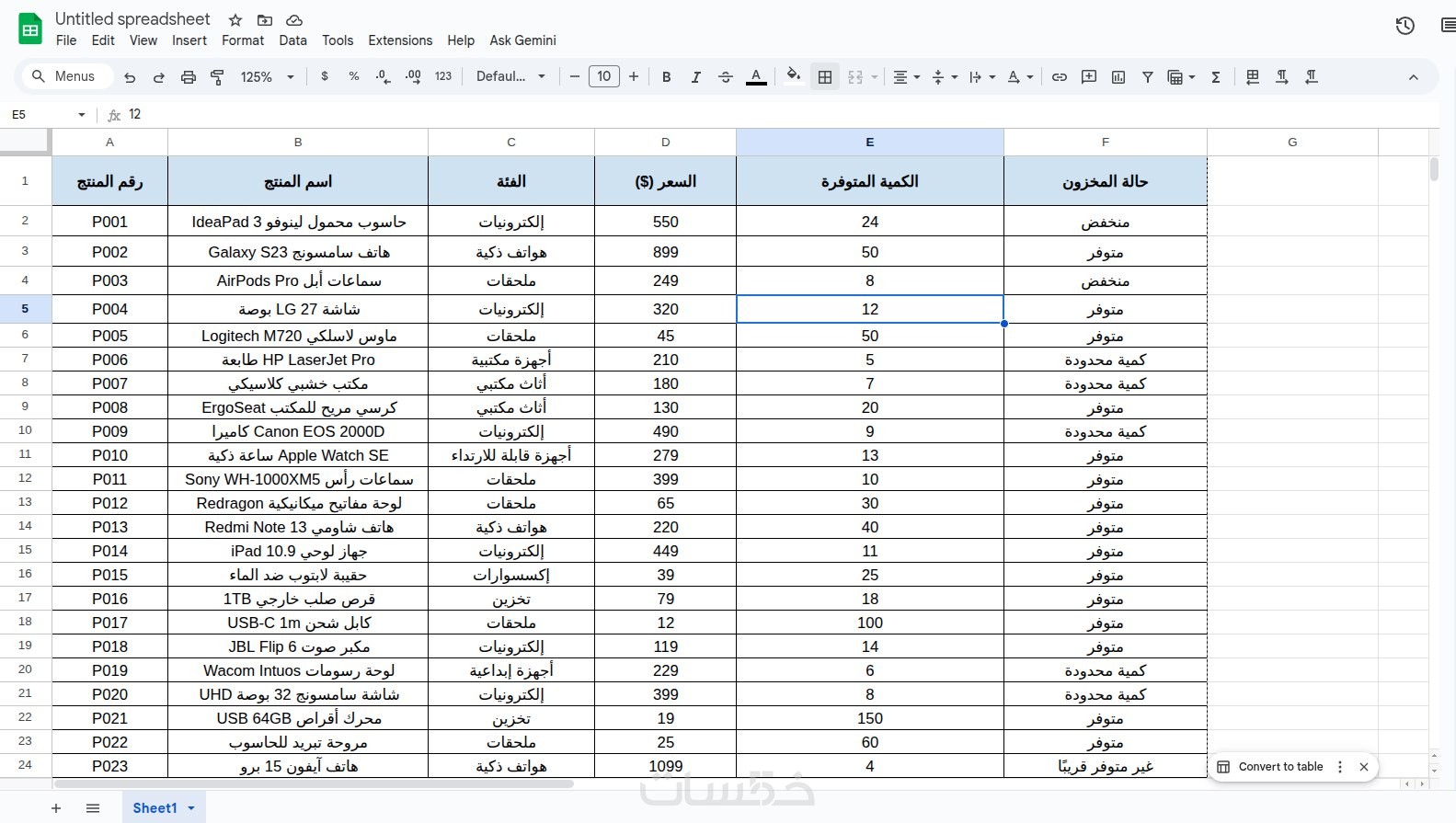1456x823 pixels.
Task: Toggle italic formatting
Action: pyautogui.click(x=696, y=77)
